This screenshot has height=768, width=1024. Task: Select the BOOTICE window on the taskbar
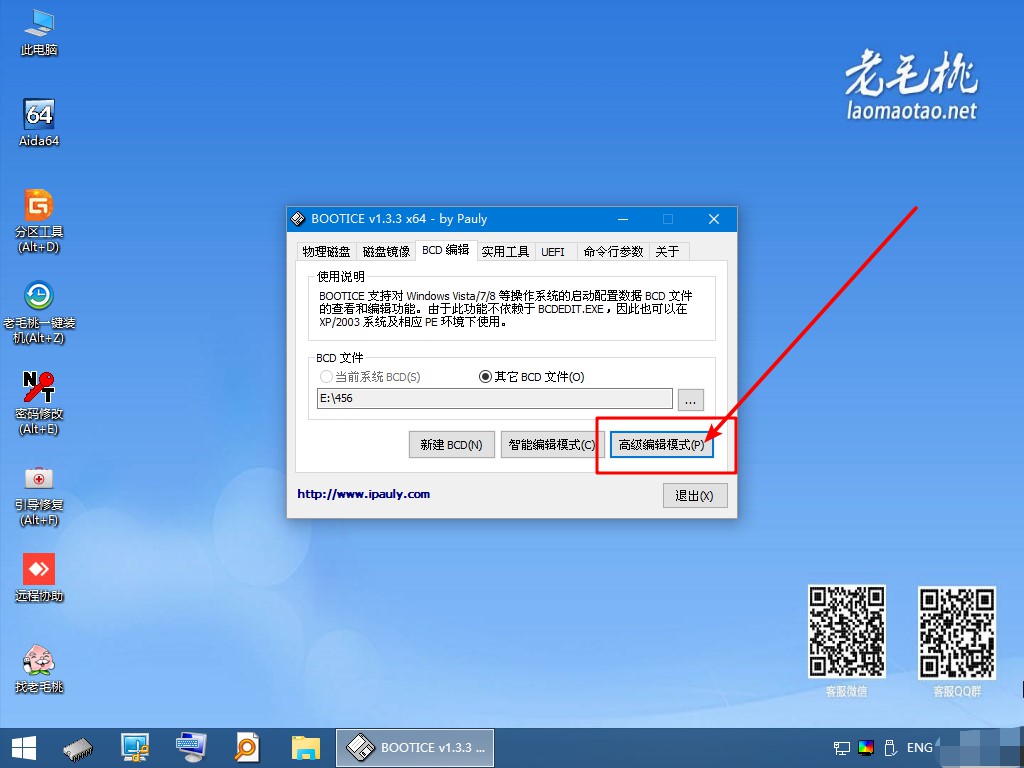click(x=414, y=747)
